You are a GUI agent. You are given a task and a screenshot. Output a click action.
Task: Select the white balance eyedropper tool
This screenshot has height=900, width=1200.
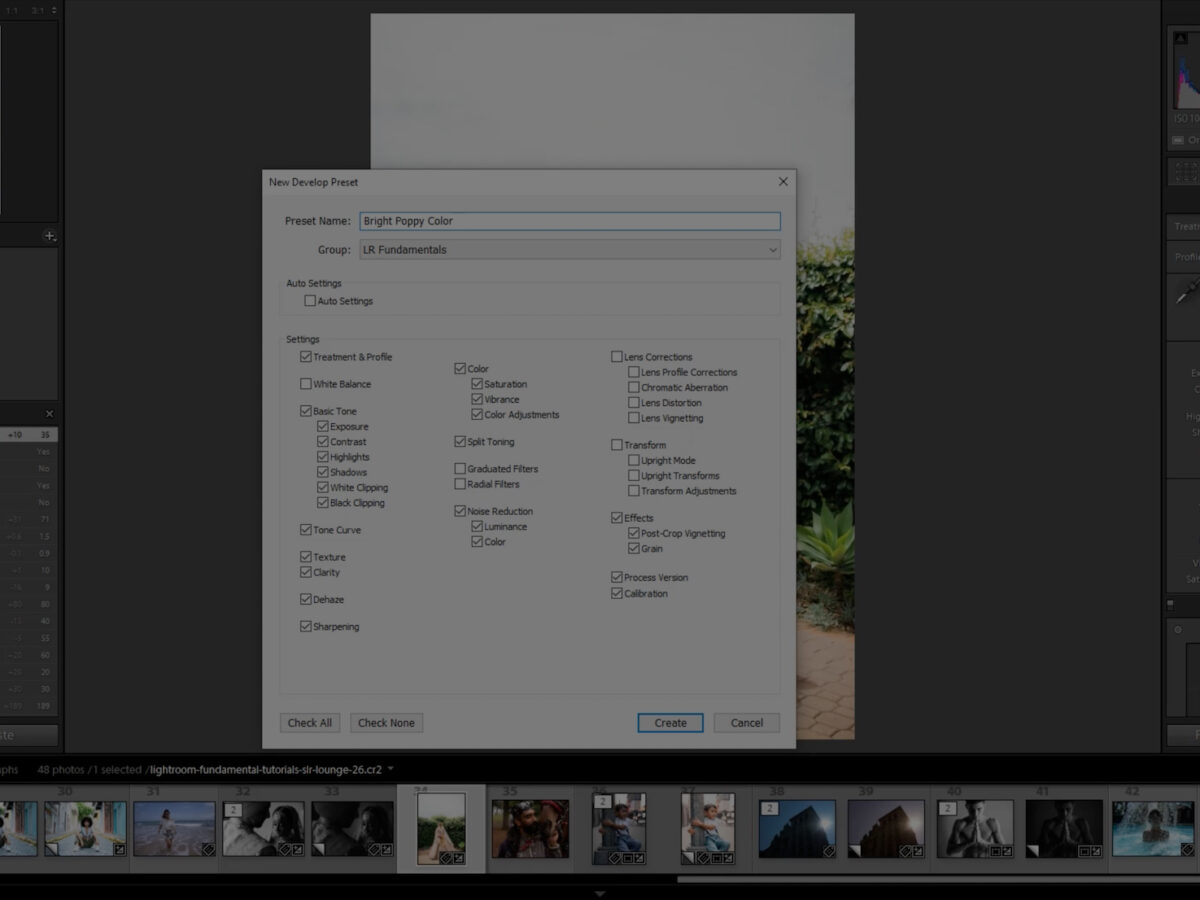click(1187, 292)
